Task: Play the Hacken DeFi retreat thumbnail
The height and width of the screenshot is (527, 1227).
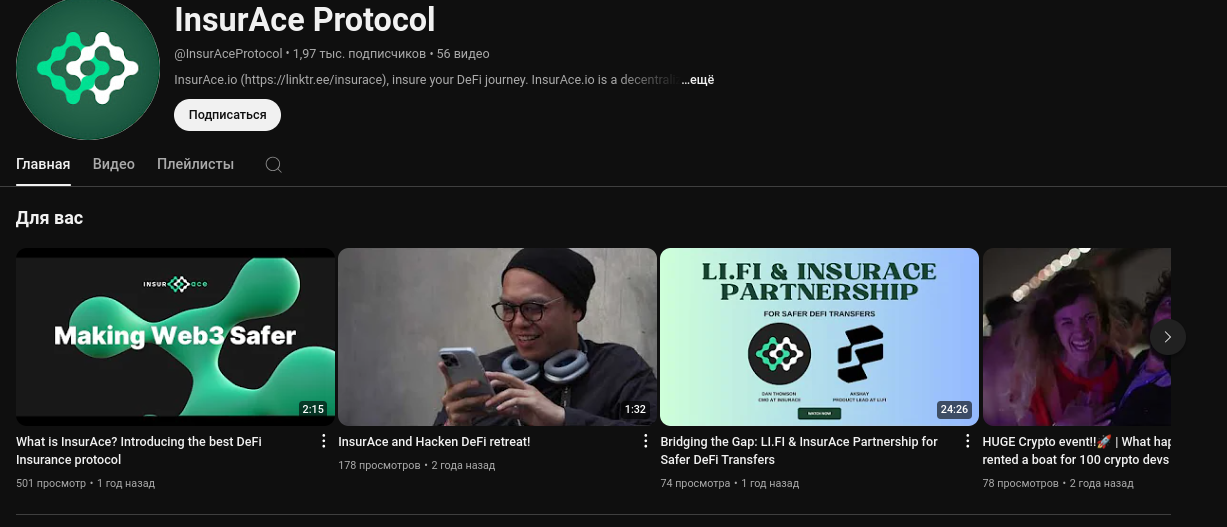Action: [497, 337]
